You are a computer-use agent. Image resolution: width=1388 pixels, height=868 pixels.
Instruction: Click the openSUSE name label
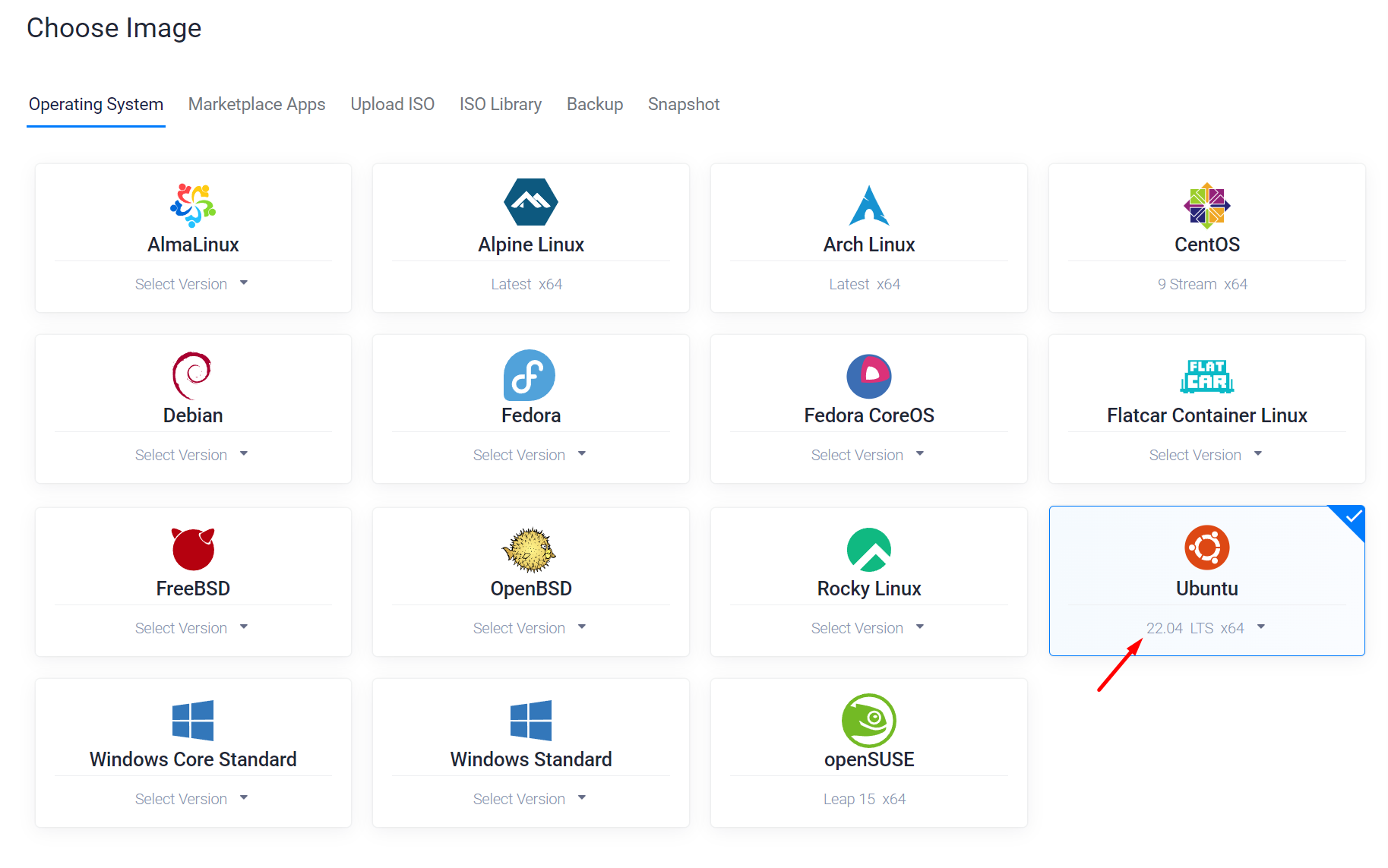pos(869,759)
